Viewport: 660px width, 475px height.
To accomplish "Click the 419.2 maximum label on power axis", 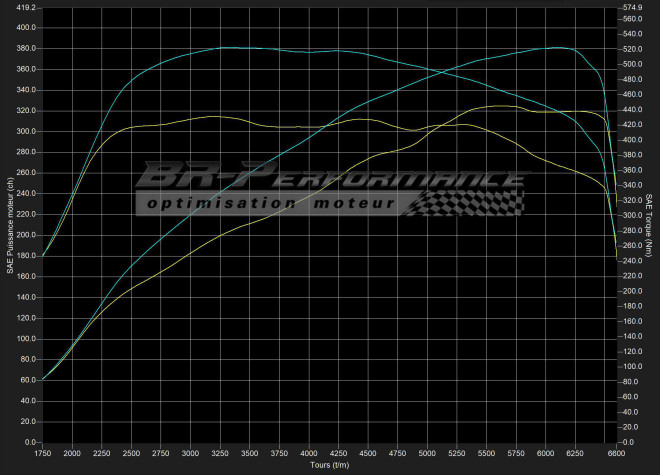I will point(25,7).
